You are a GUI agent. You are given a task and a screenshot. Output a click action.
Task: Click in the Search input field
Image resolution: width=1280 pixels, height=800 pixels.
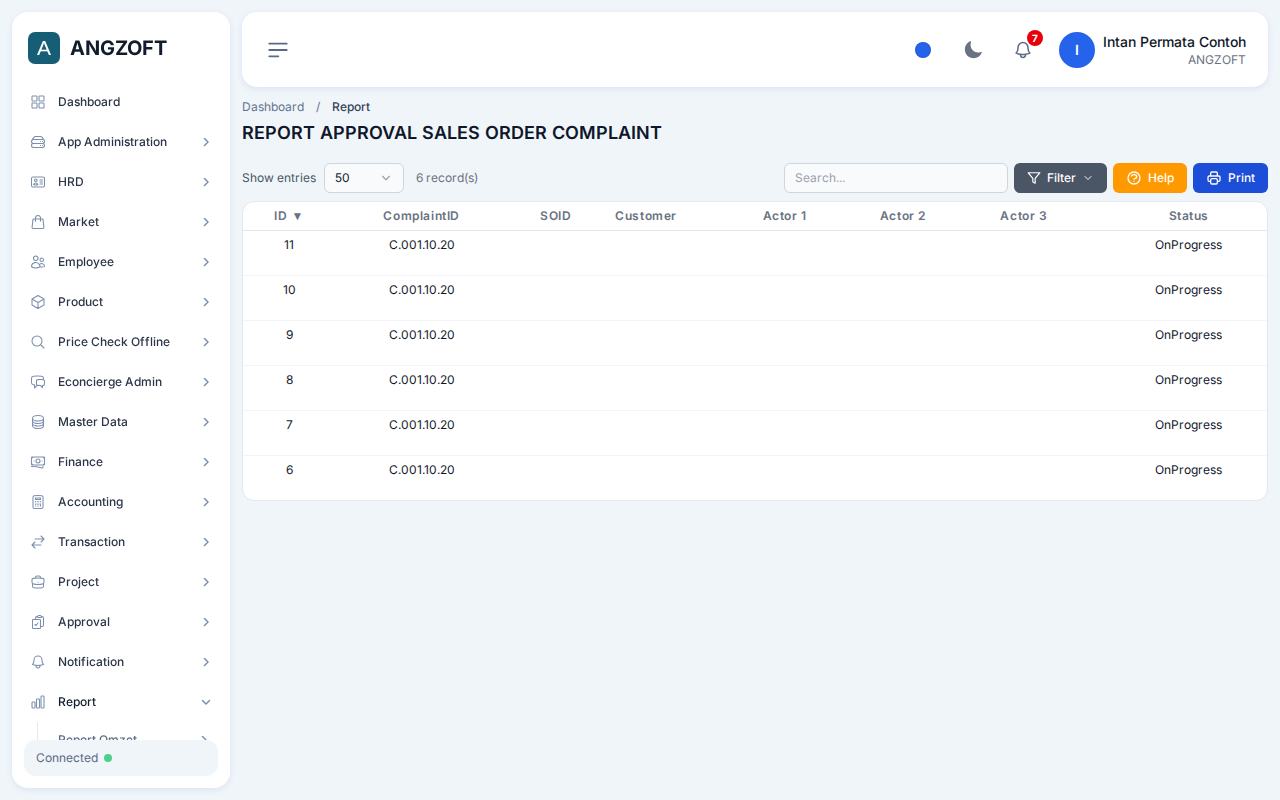tap(896, 178)
